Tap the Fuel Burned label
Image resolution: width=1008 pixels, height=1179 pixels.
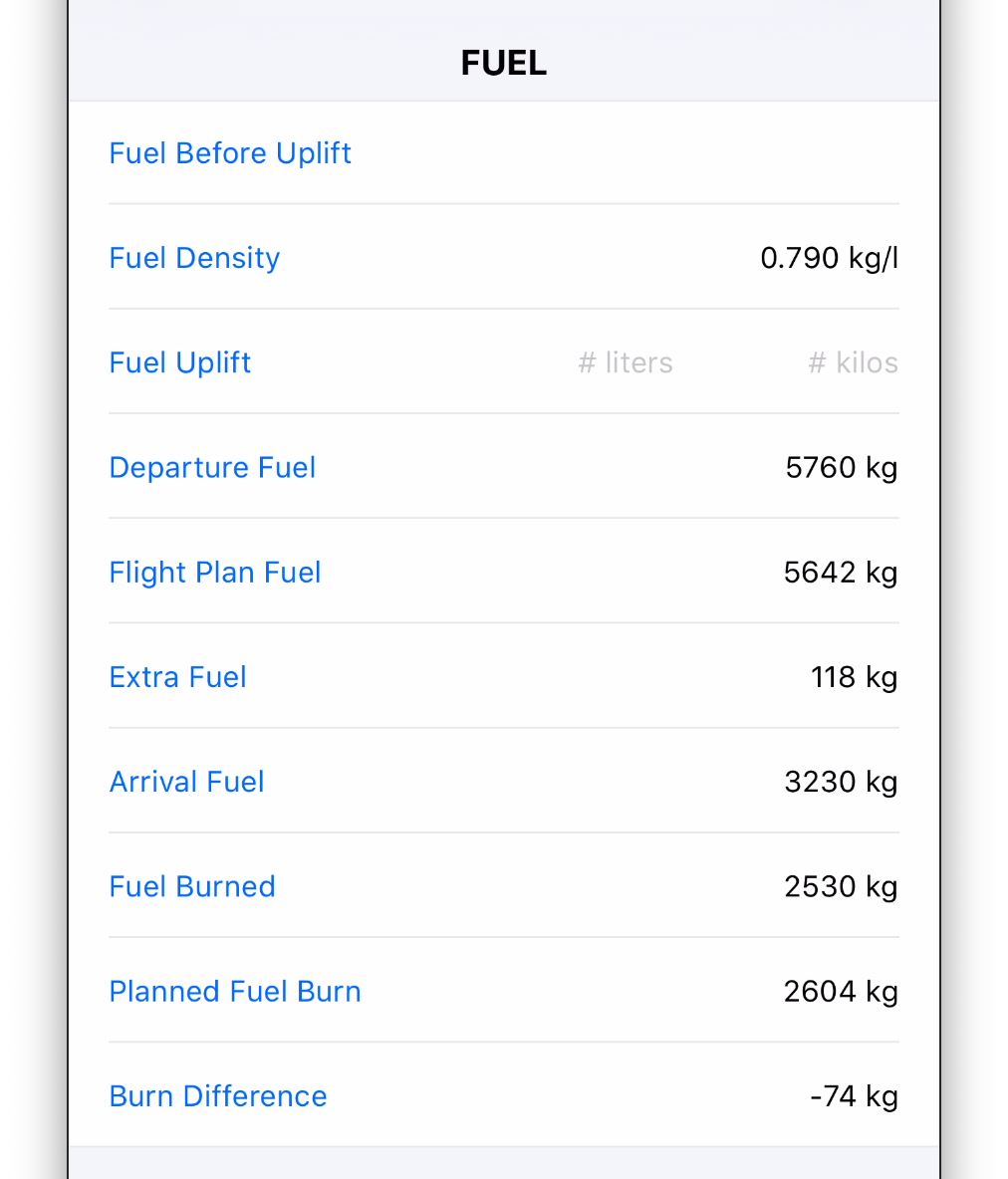click(192, 886)
